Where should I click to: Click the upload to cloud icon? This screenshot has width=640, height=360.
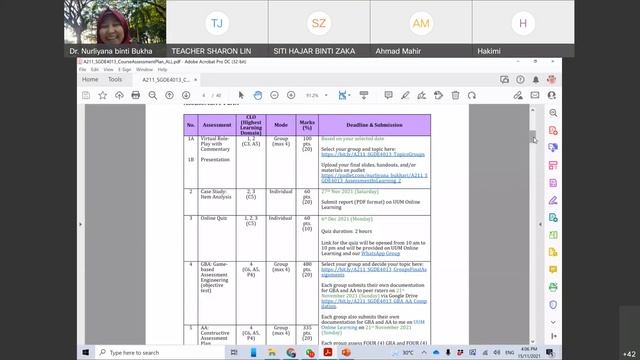click(x=119, y=96)
